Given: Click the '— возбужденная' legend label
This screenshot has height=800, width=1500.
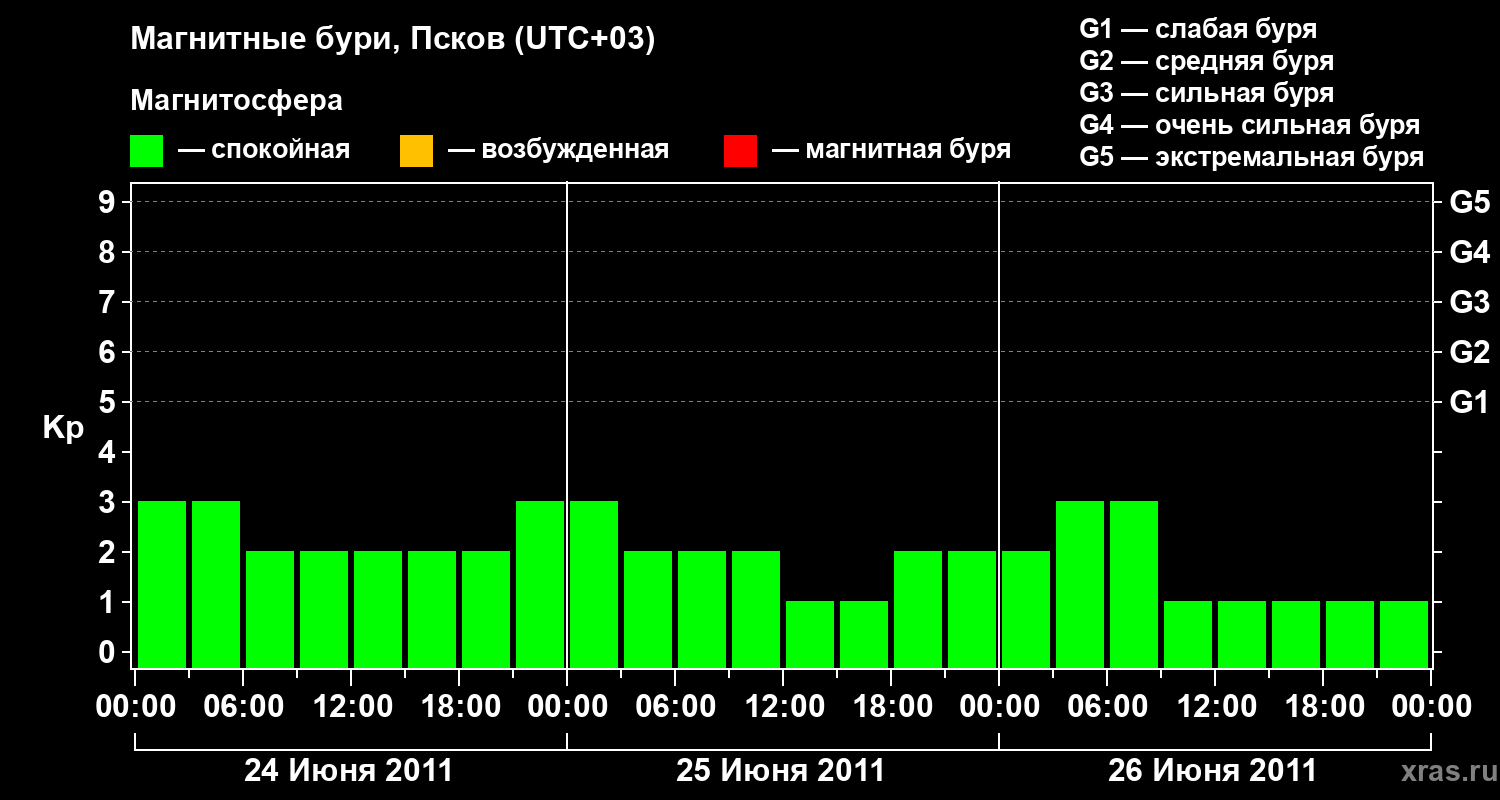Looking at the screenshot, I should coord(558,150).
